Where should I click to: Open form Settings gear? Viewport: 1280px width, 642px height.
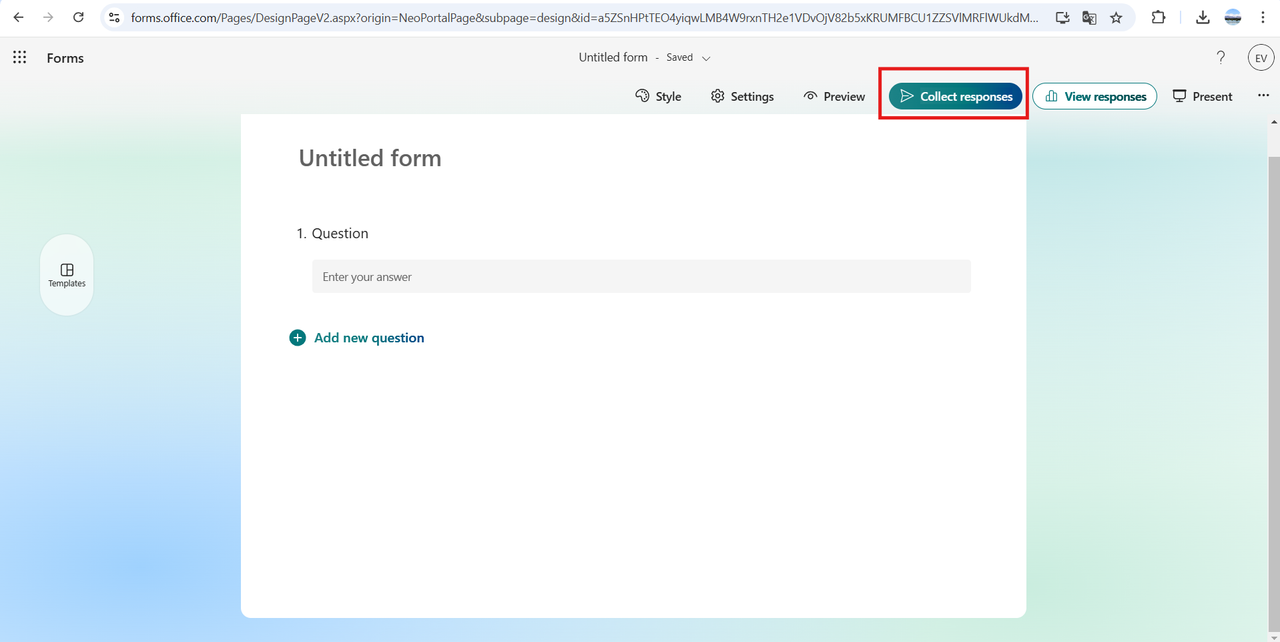742,97
